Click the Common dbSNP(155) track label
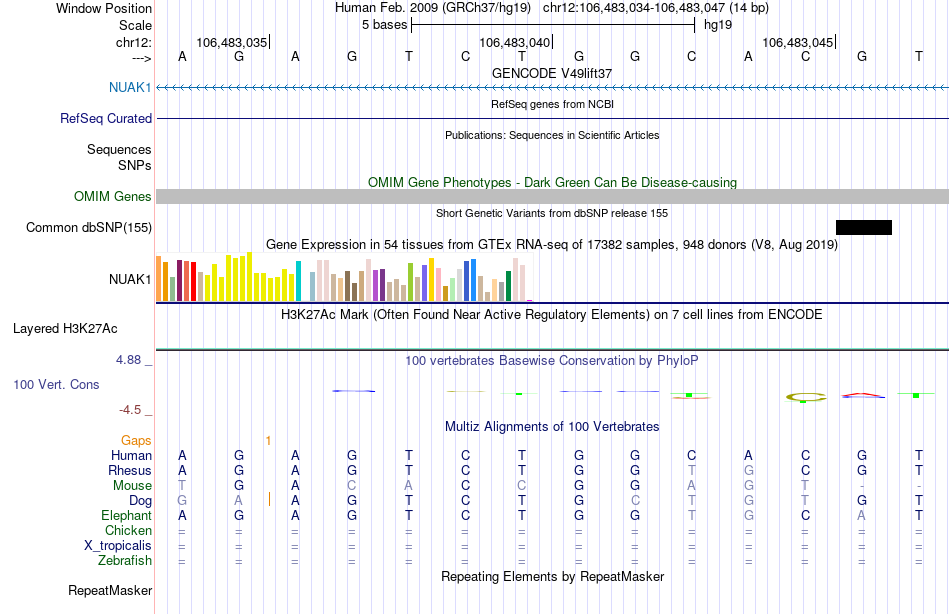Viewport: 950px width, 614px height. (x=89, y=227)
